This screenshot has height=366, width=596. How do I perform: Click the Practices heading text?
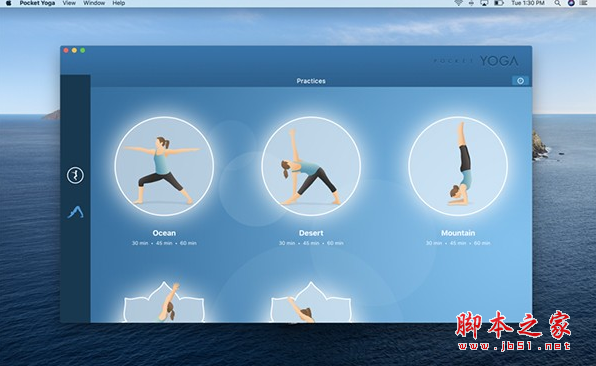click(311, 81)
